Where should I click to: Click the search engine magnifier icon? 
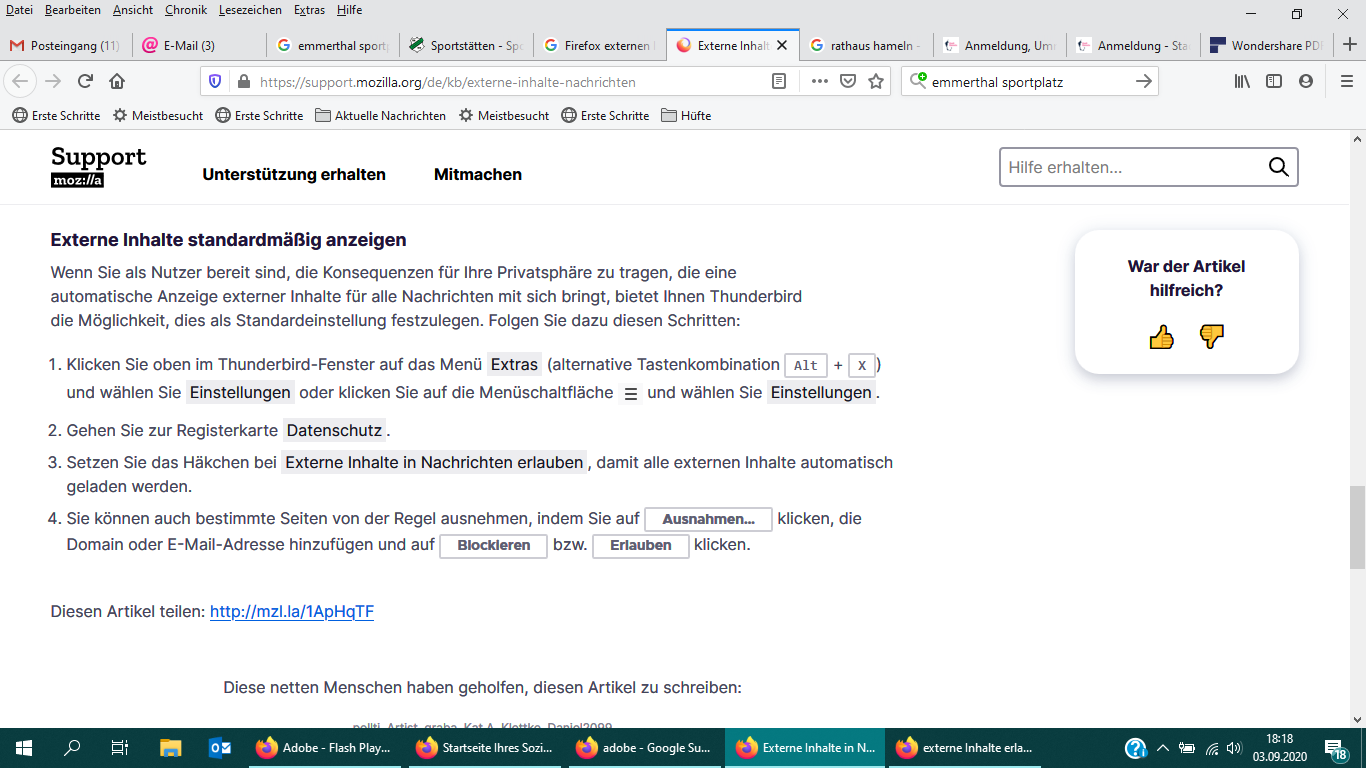918,81
